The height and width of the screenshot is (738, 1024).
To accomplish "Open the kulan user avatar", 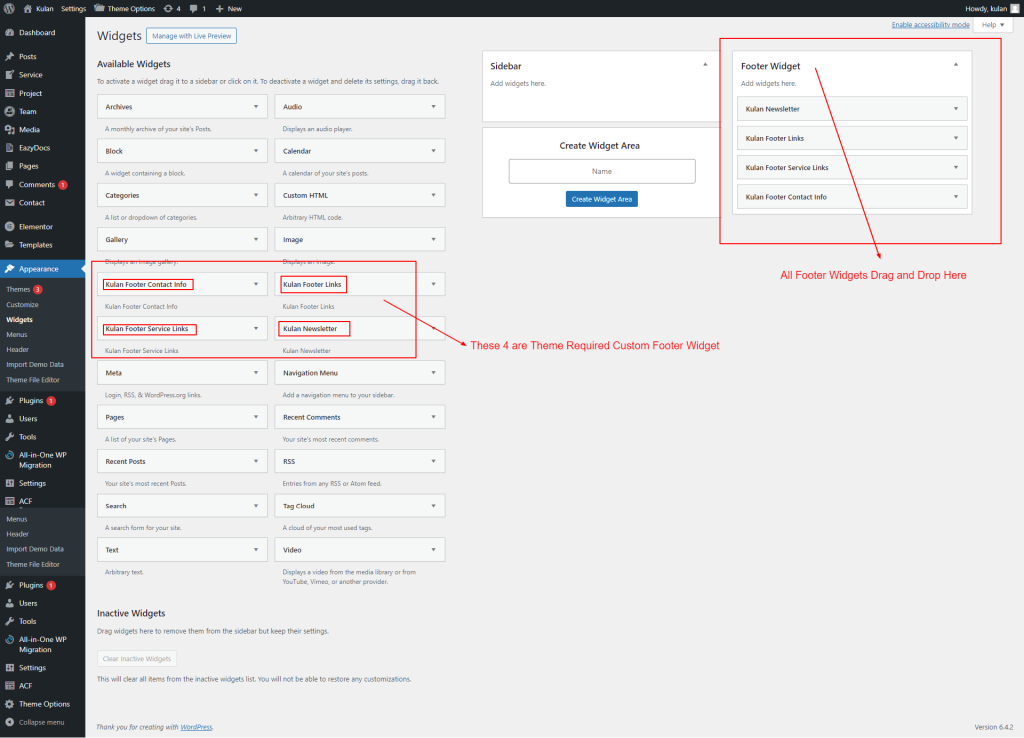I will [x=1014, y=8].
